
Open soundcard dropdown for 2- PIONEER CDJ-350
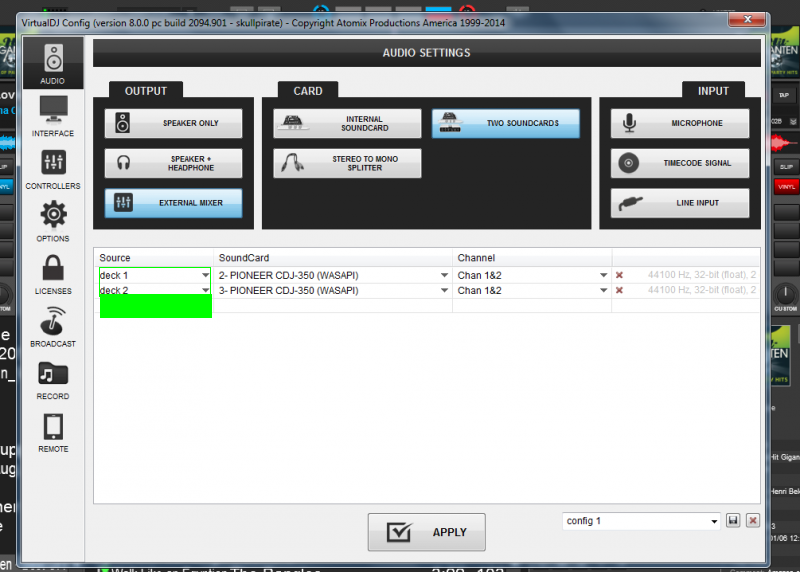pyautogui.click(x=444, y=275)
